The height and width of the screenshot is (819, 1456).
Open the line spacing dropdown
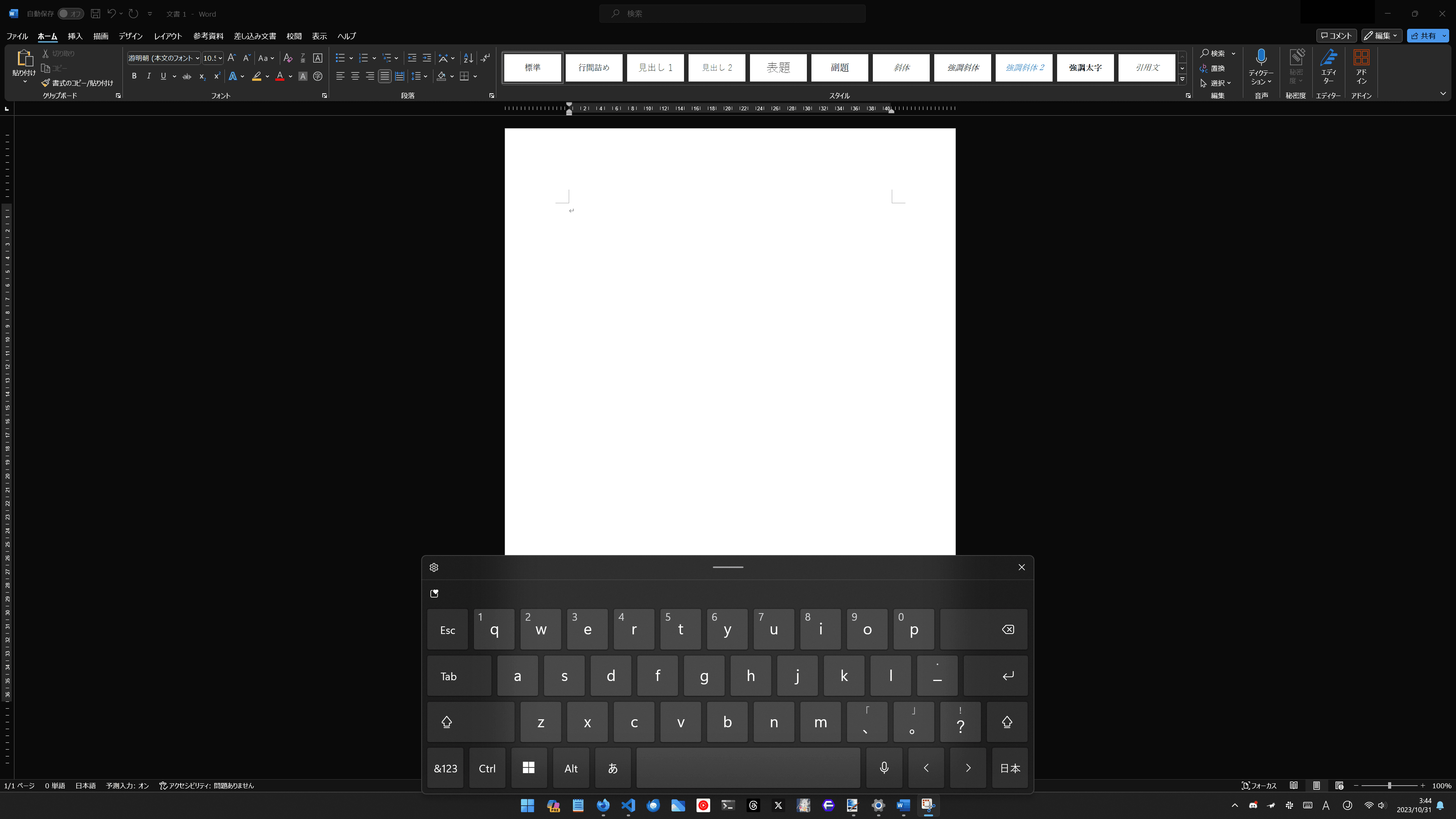[x=419, y=76]
